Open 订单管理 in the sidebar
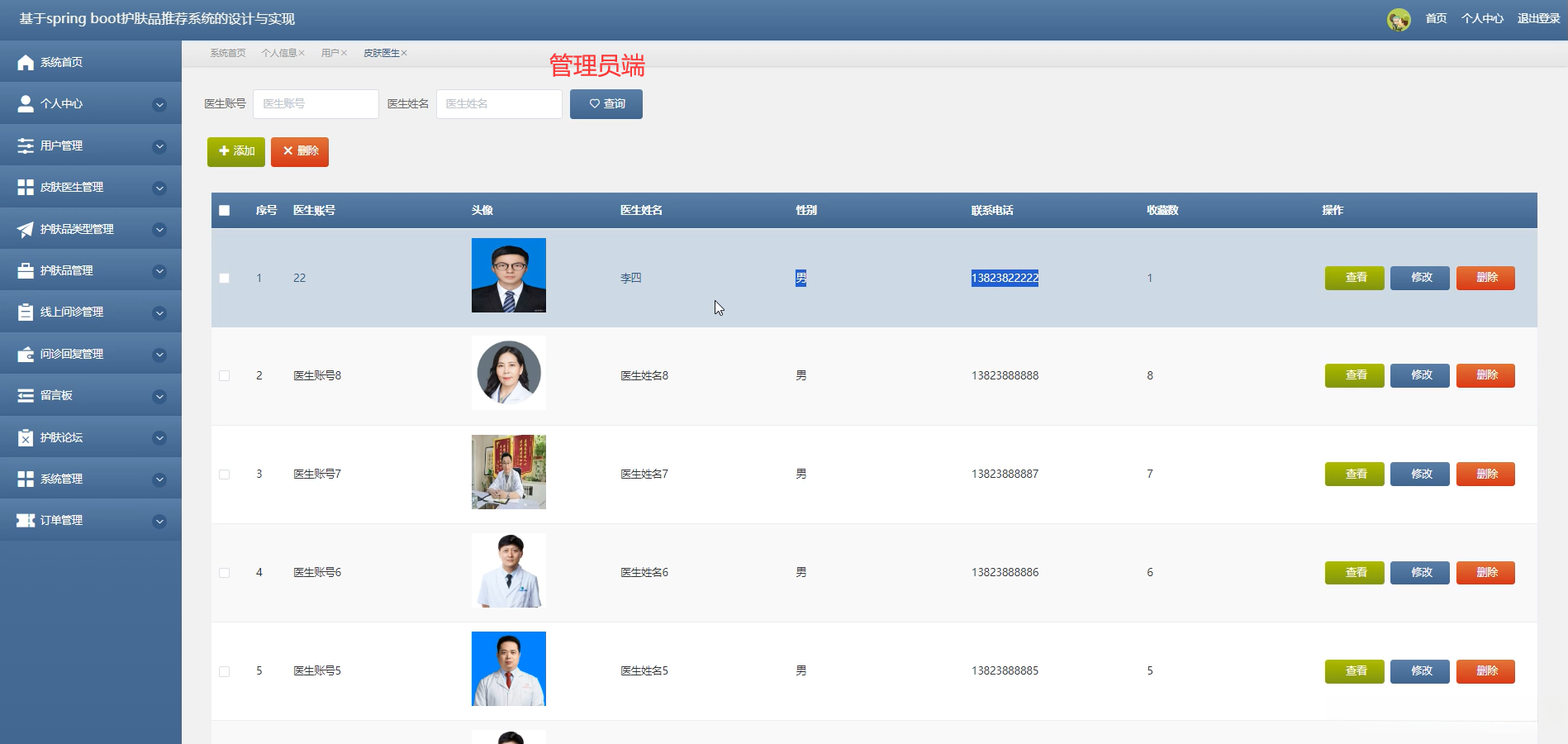1568x744 pixels. 91,520
